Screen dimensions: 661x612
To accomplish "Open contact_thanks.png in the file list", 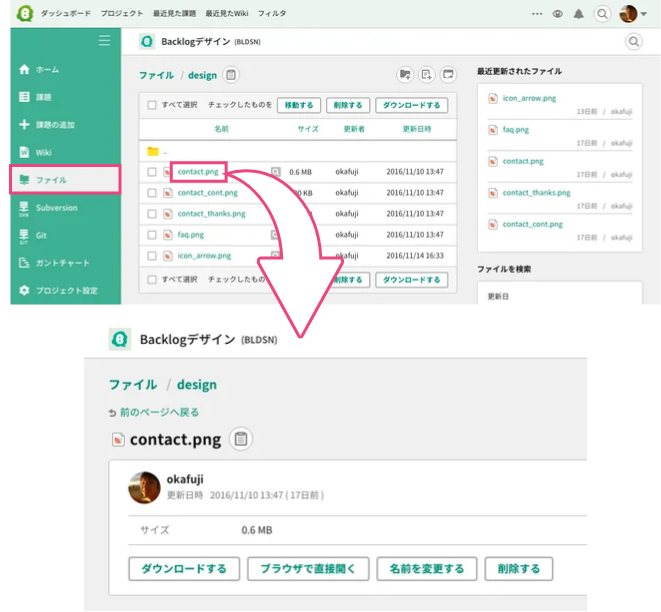I will (x=211, y=214).
